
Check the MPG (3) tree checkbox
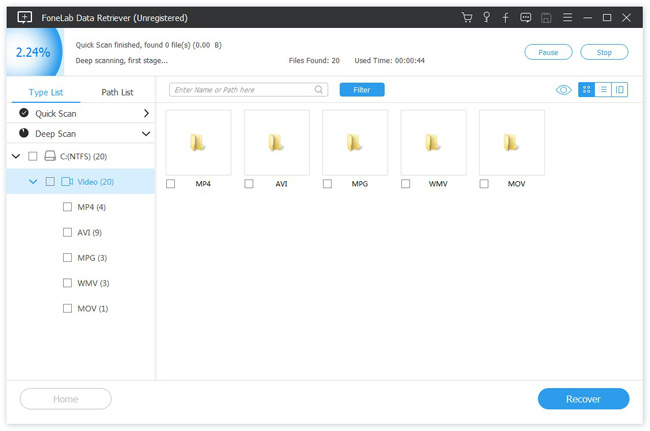tap(67, 257)
